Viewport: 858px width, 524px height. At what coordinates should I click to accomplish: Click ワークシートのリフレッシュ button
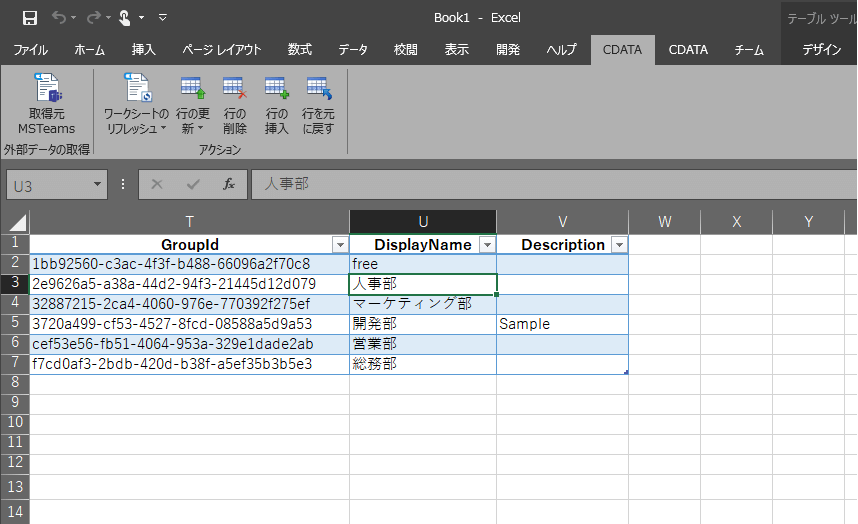136,104
